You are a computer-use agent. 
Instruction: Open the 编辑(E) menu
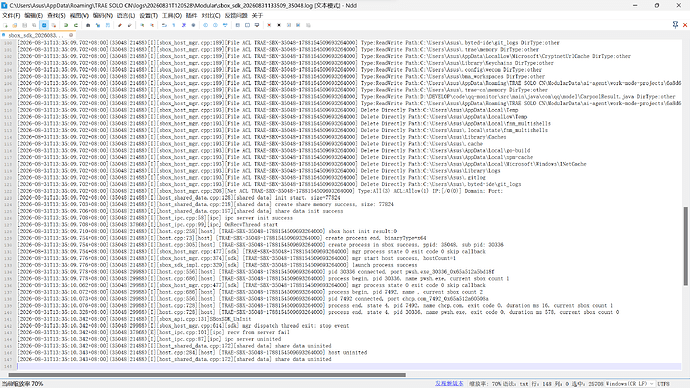click(x=33, y=15)
